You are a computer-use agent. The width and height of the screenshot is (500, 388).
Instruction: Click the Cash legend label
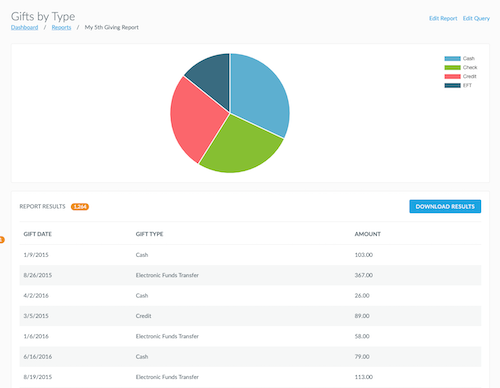tap(468, 59)
